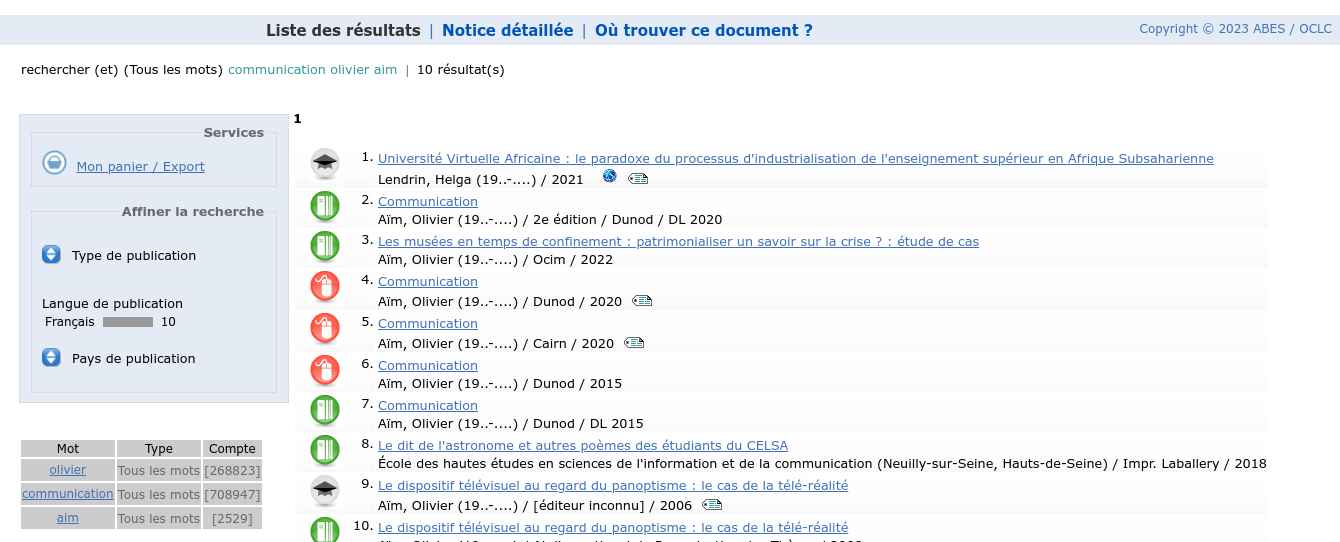The image size is (1340, 542).
Task: Click thesis cap icon for result 9
Action: (x=324, y=490)
